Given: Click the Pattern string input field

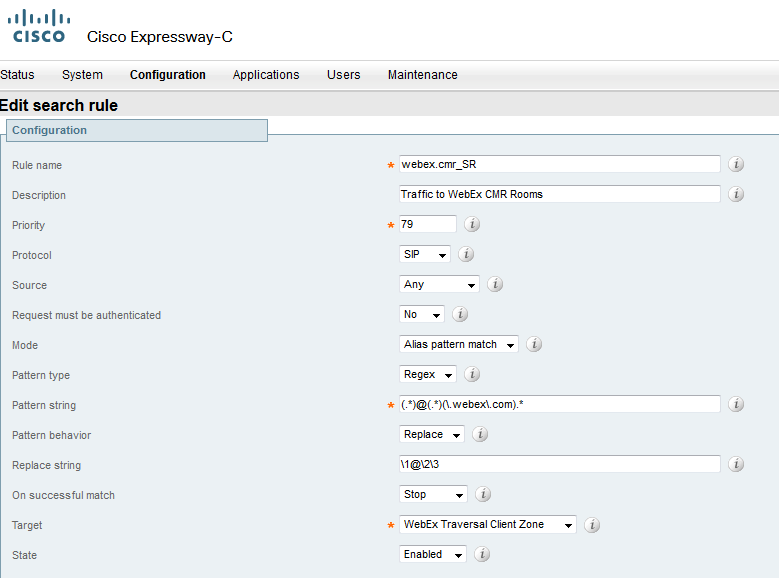Looking at the screenshot, I should [559, 404].
